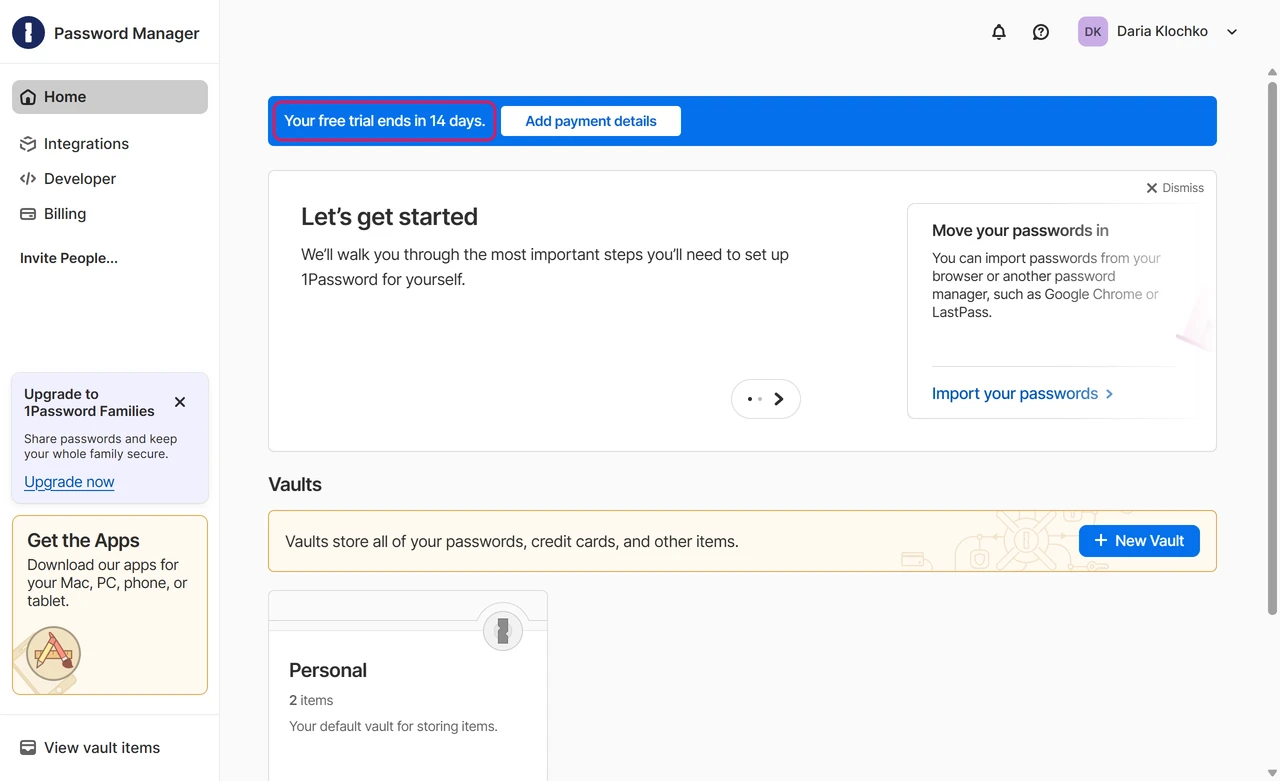Click Invite People in the sidebar
This screenshot has height=781, width=1280.
point(69,258)
